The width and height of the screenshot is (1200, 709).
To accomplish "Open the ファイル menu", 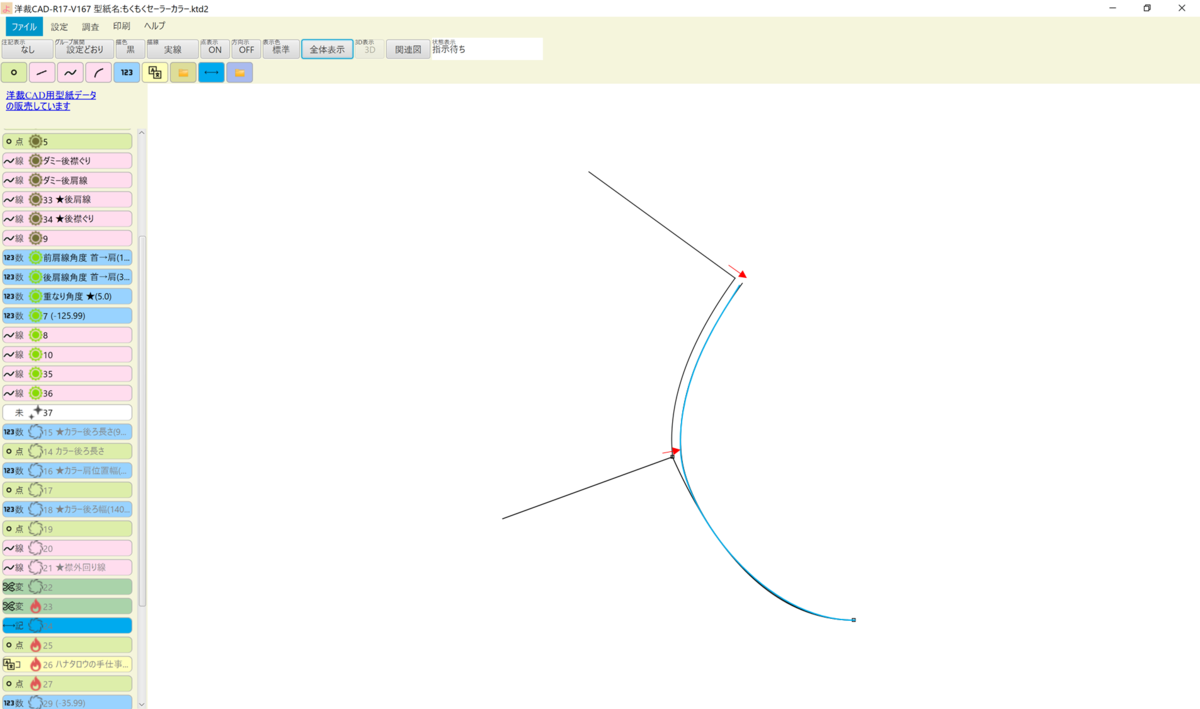I will (x=24, y=26).
